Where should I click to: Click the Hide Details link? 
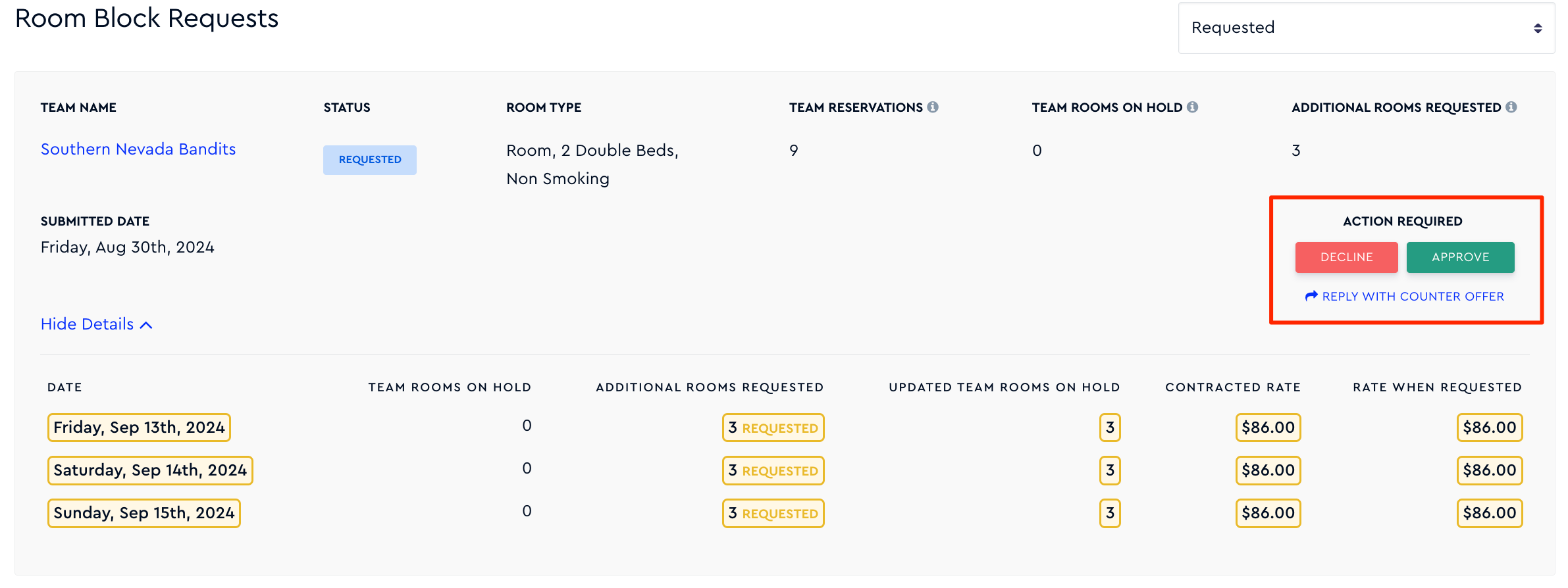[97, 324]
